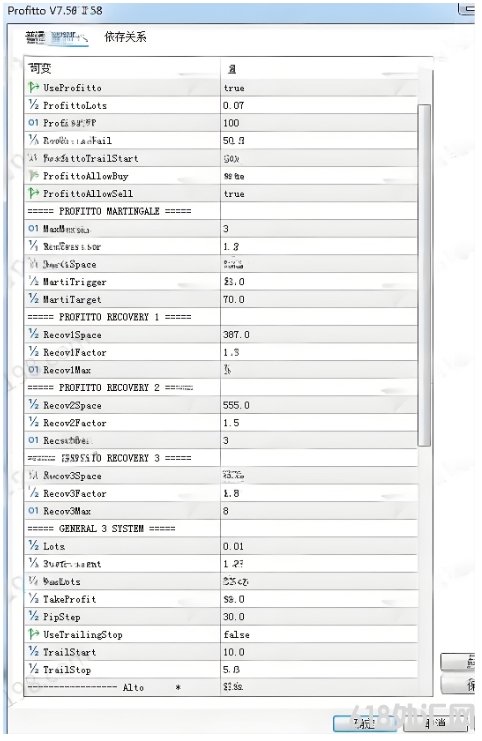Click the Recov1Space value 387.0
Screen dimensions: 482x741
click(236, 335)
